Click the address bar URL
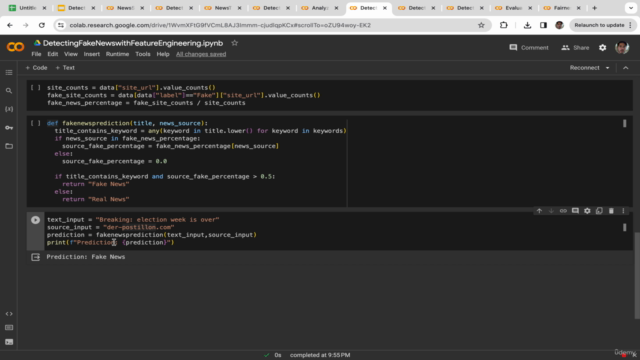This screenshot has height=360, width=640. tap(220, 25)
